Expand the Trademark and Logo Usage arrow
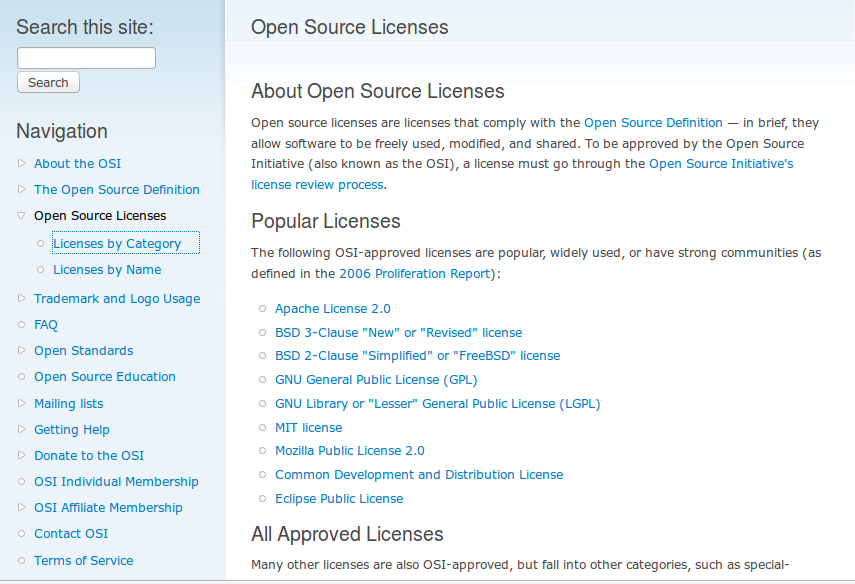The width and height of the screenshot is (855, 584). tap(21, 298)
